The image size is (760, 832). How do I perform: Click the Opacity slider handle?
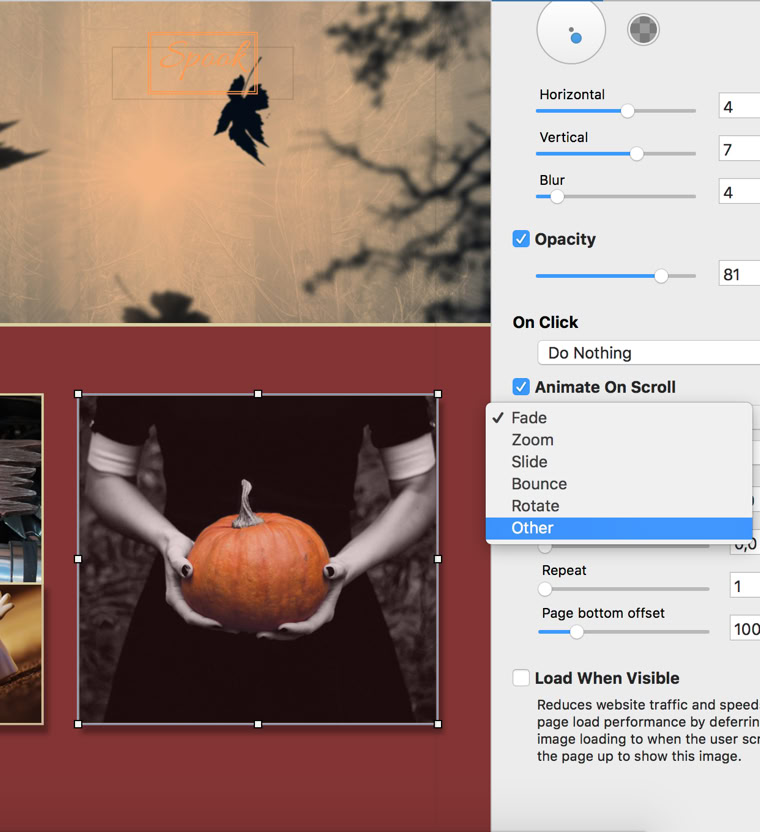(x=661, y=276)
